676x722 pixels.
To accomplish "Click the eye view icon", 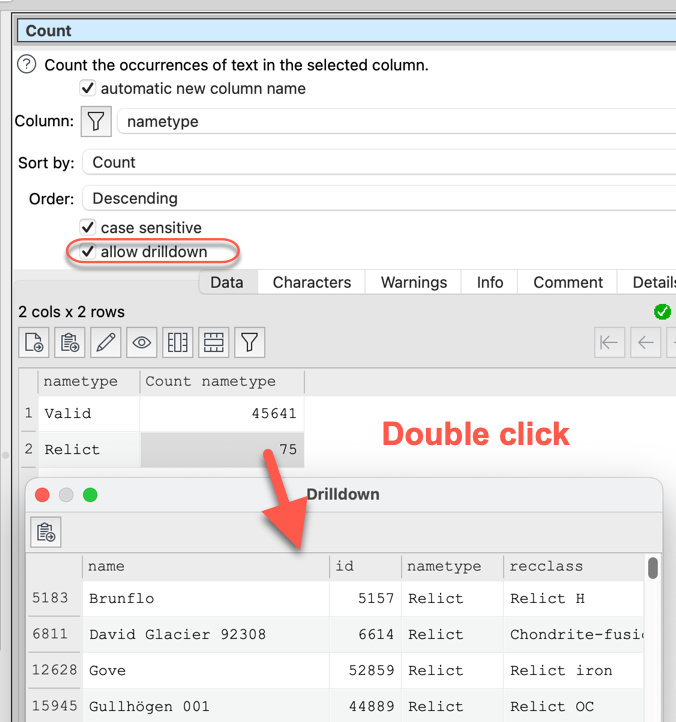I will [142, 343].
